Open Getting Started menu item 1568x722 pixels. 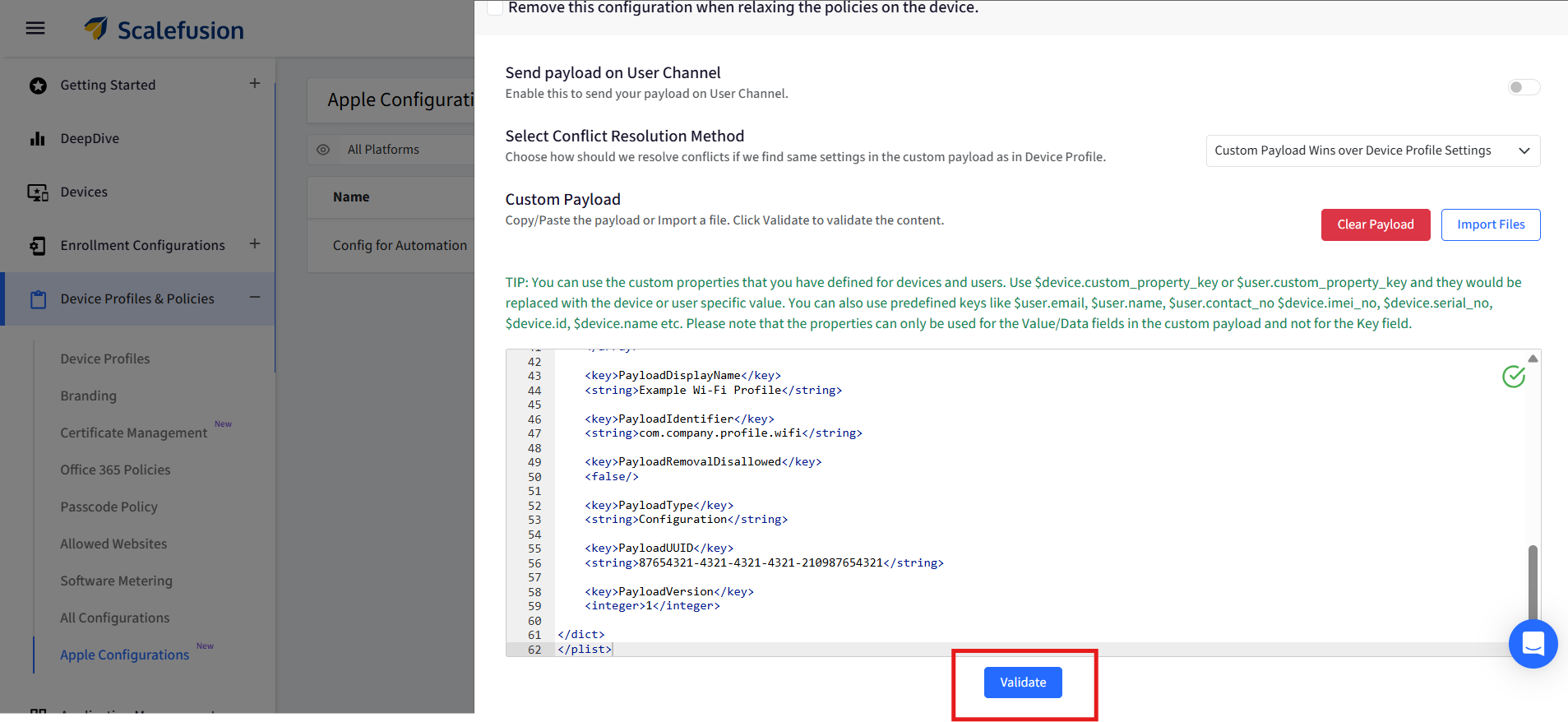click(x=108, y=86)
